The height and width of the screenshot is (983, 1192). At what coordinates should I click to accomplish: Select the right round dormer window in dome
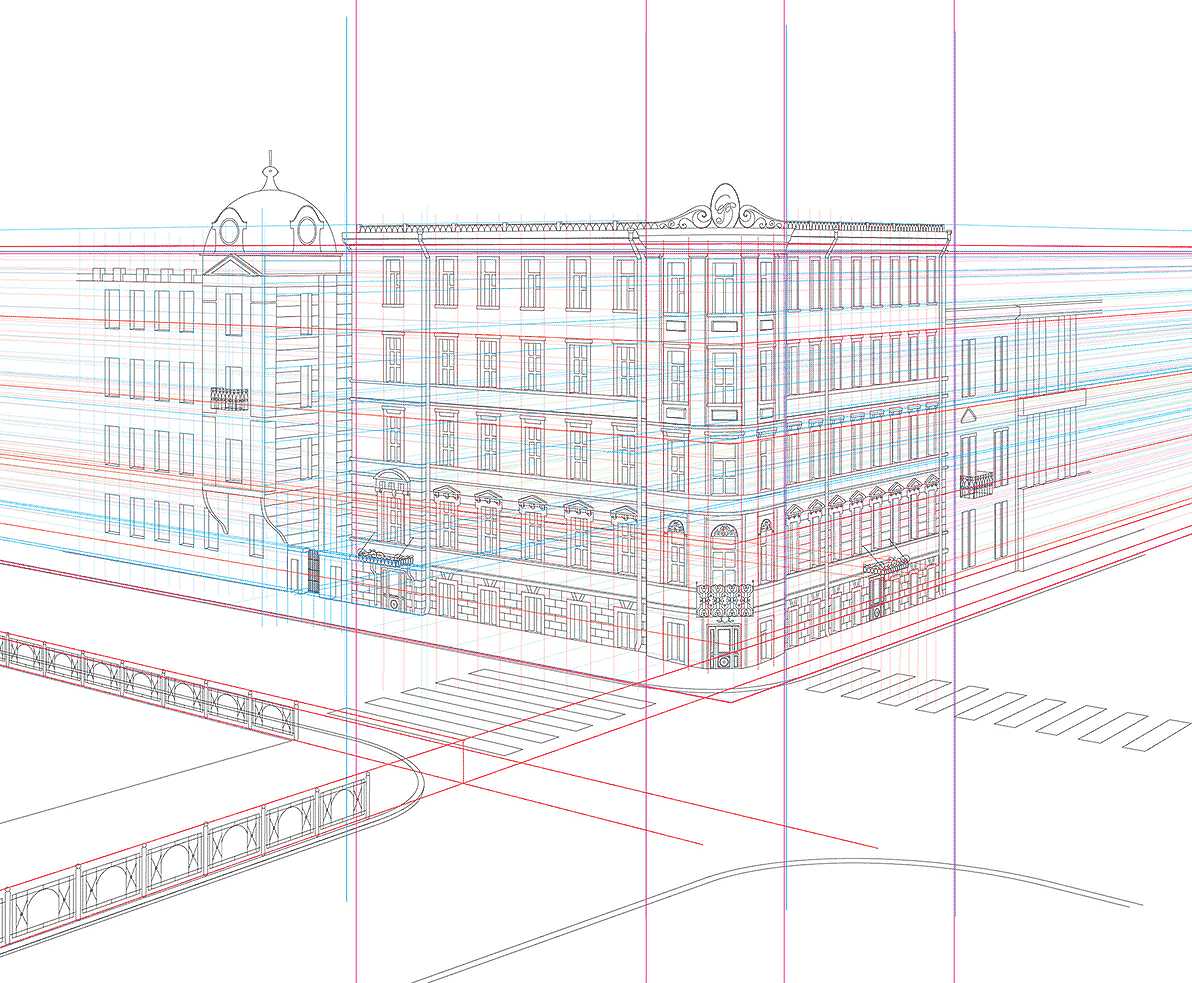307,231
